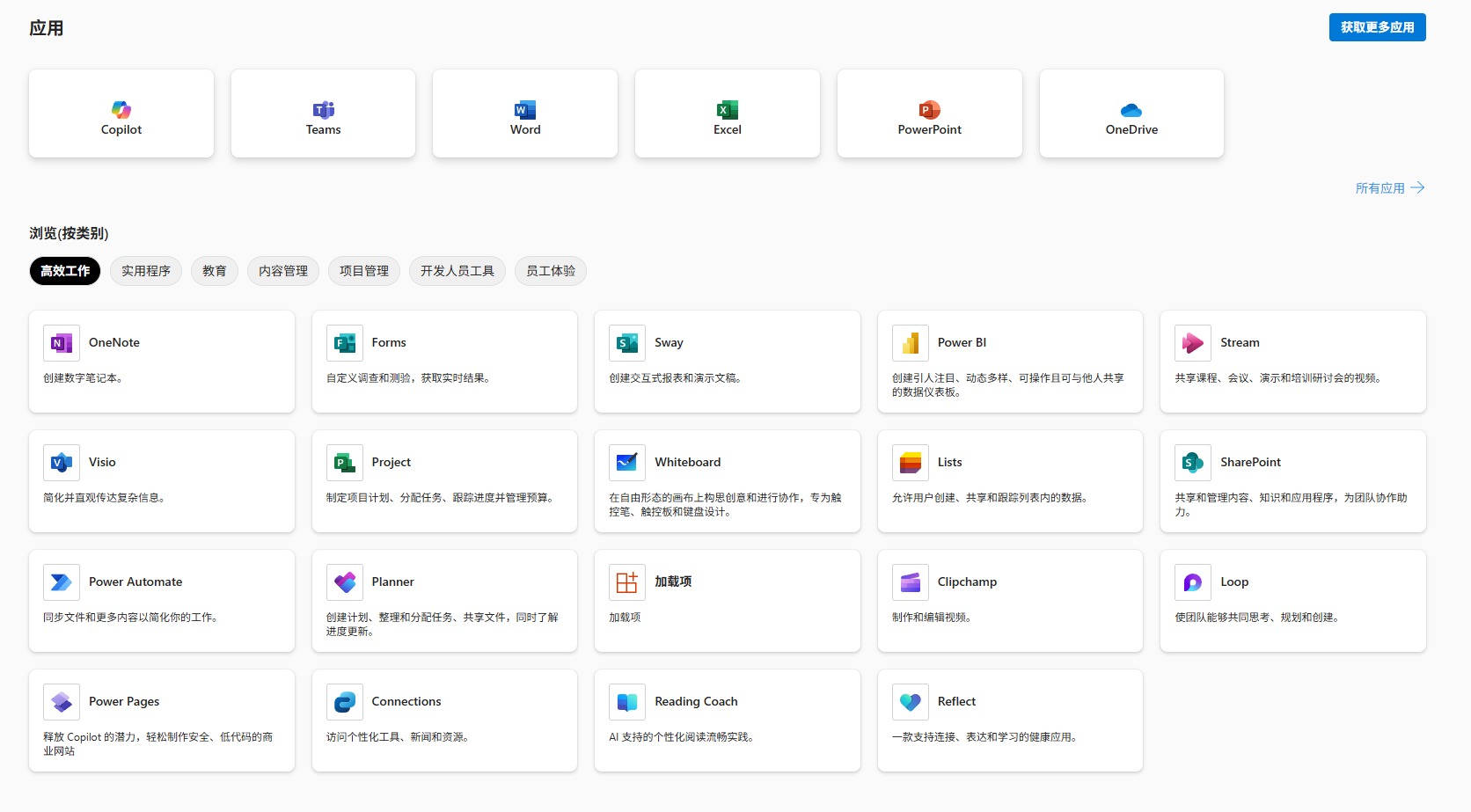Select the 员工体验 category tab
This screenshot has height=812, width=1471.
pyautogui.click(x=551, y=271)
